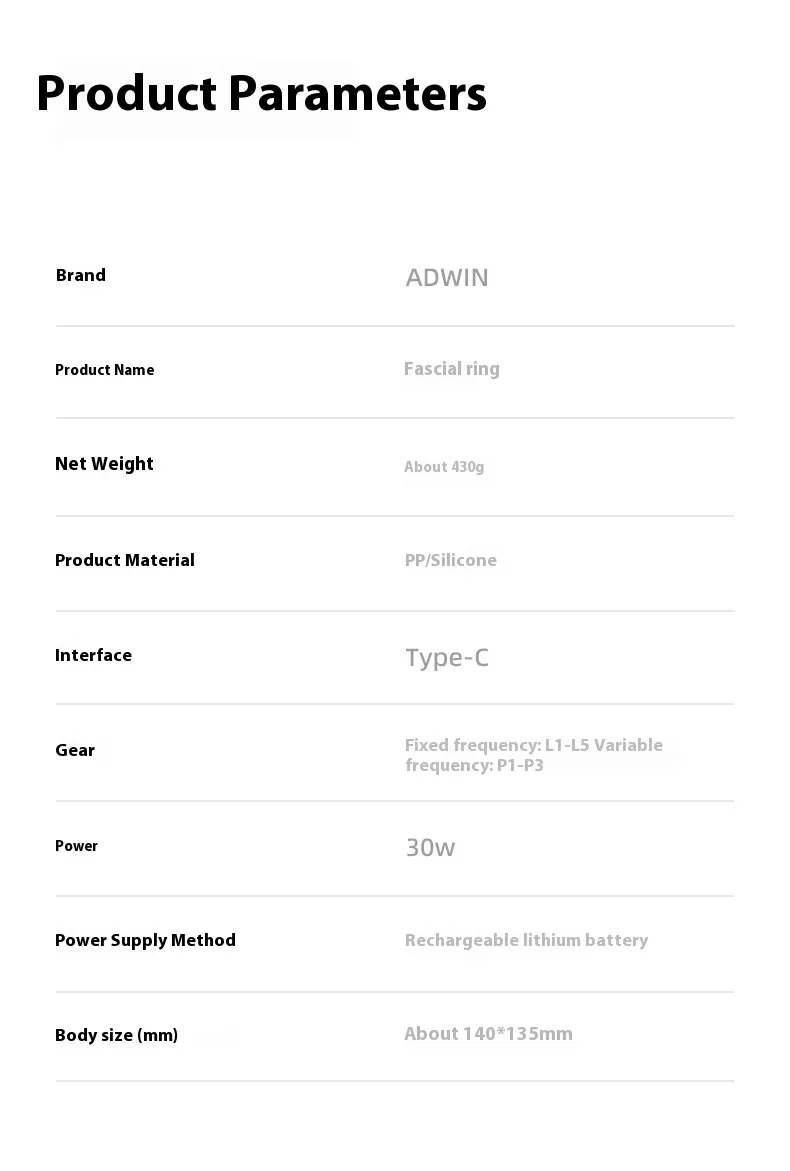Select the Product Material label

click(x=125, y=560)
